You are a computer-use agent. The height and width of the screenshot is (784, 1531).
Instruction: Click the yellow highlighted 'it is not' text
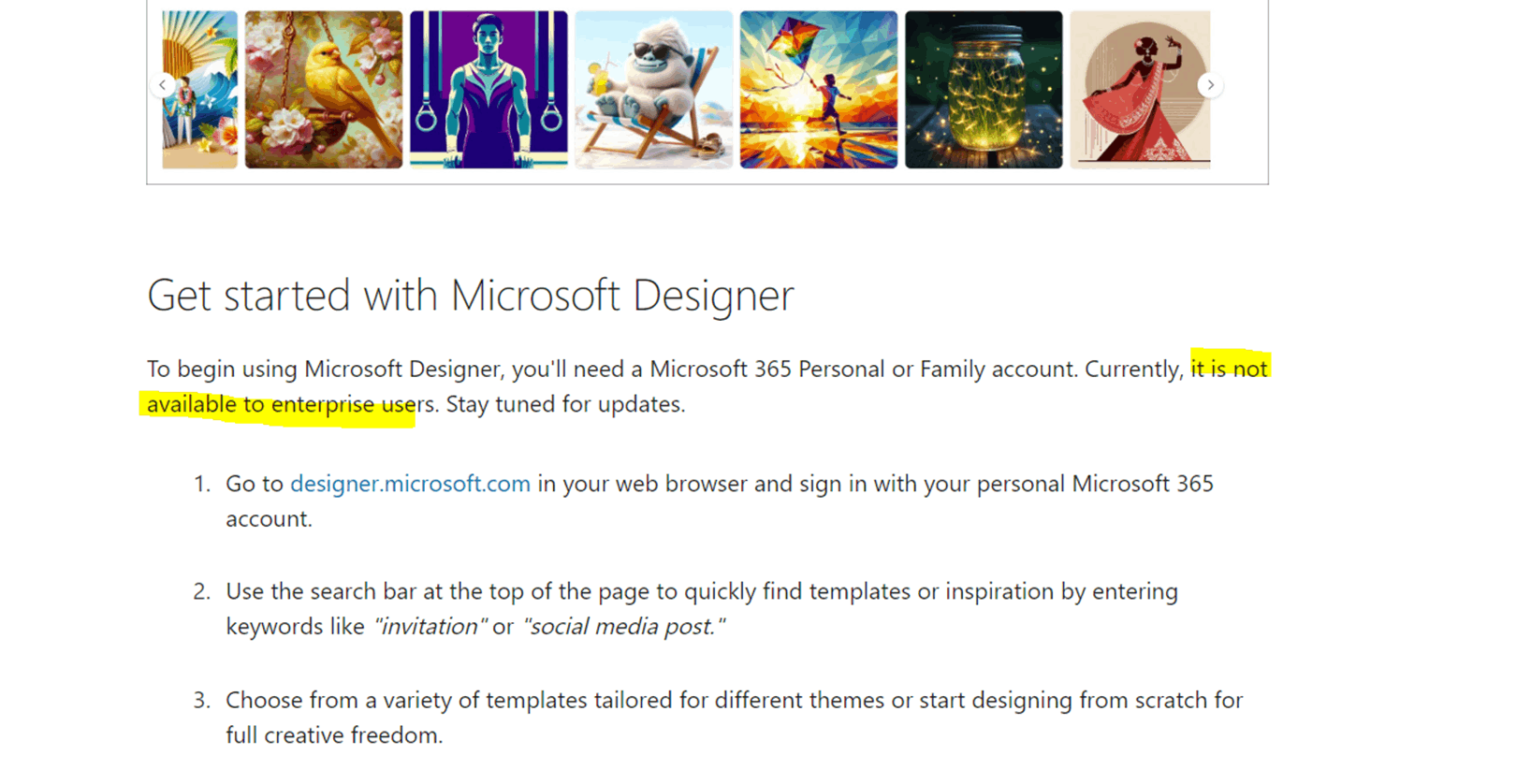[1228, 369]
